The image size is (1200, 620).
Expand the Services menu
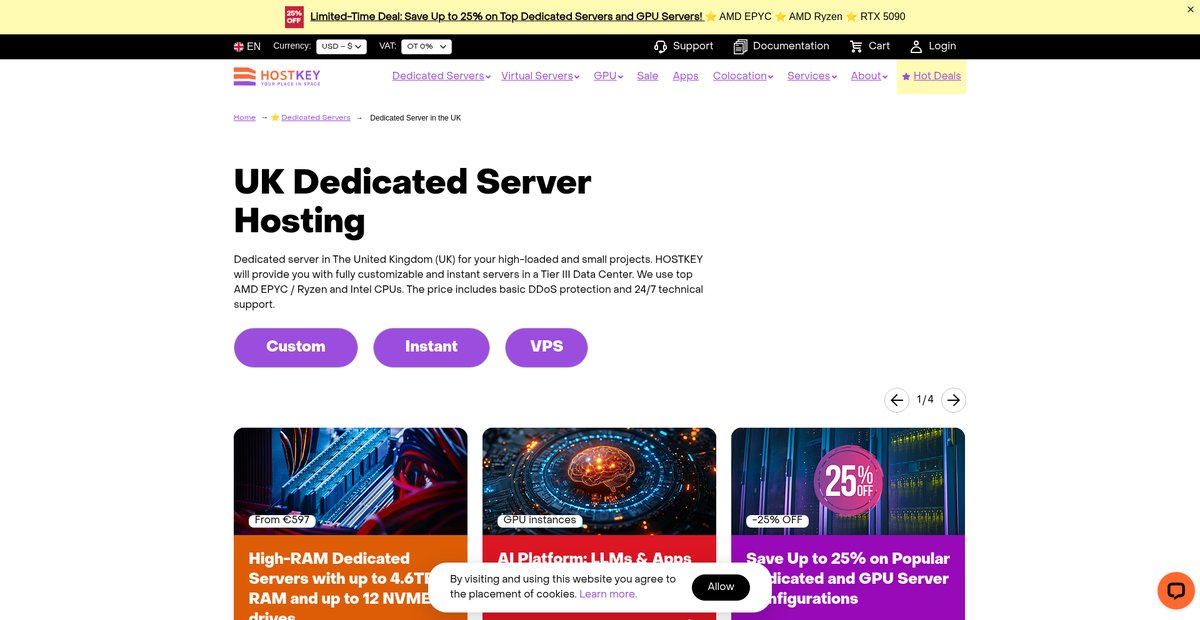click(x=812, y=76)
